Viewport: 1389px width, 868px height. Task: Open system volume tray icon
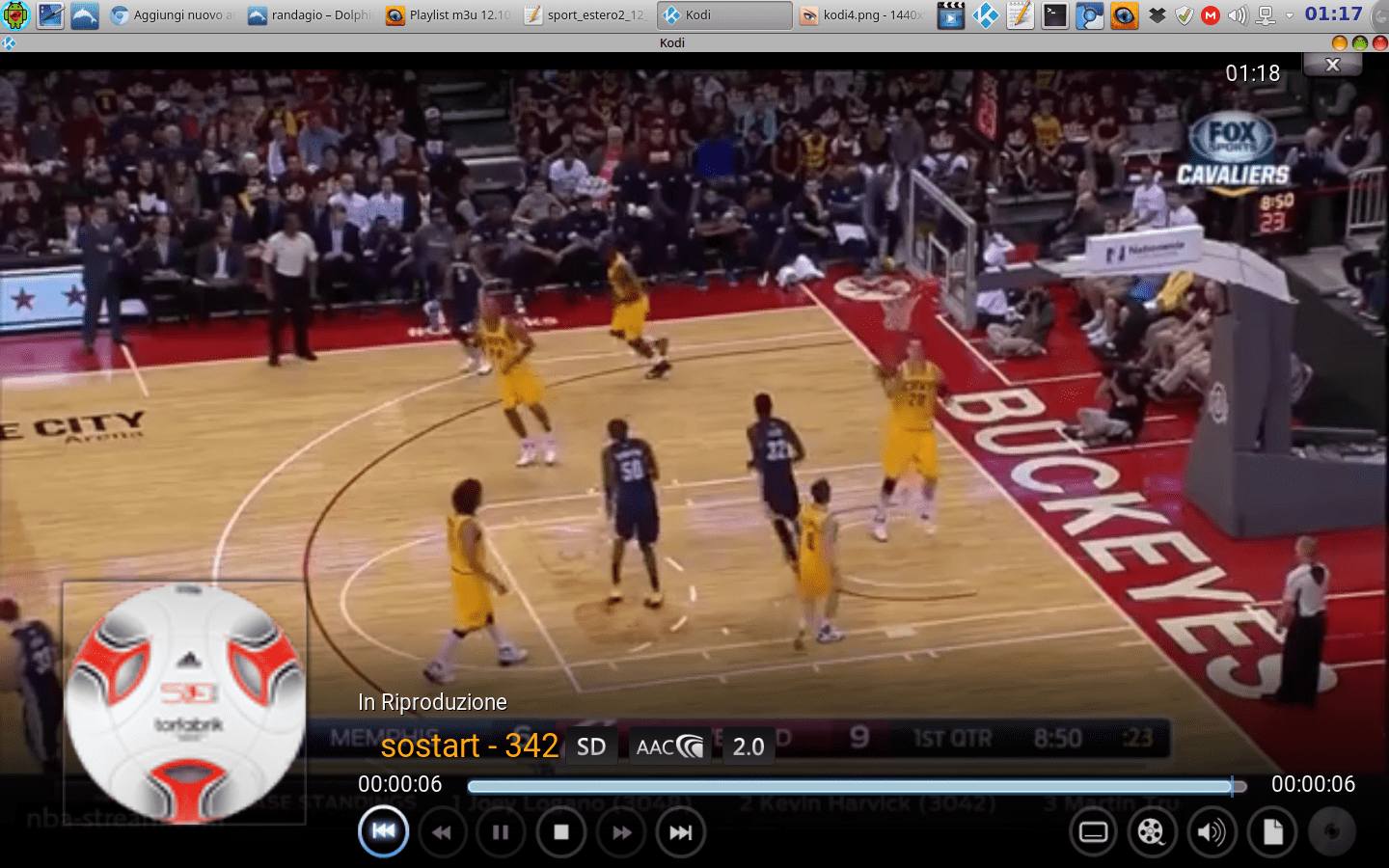[x=1238, y=15]
